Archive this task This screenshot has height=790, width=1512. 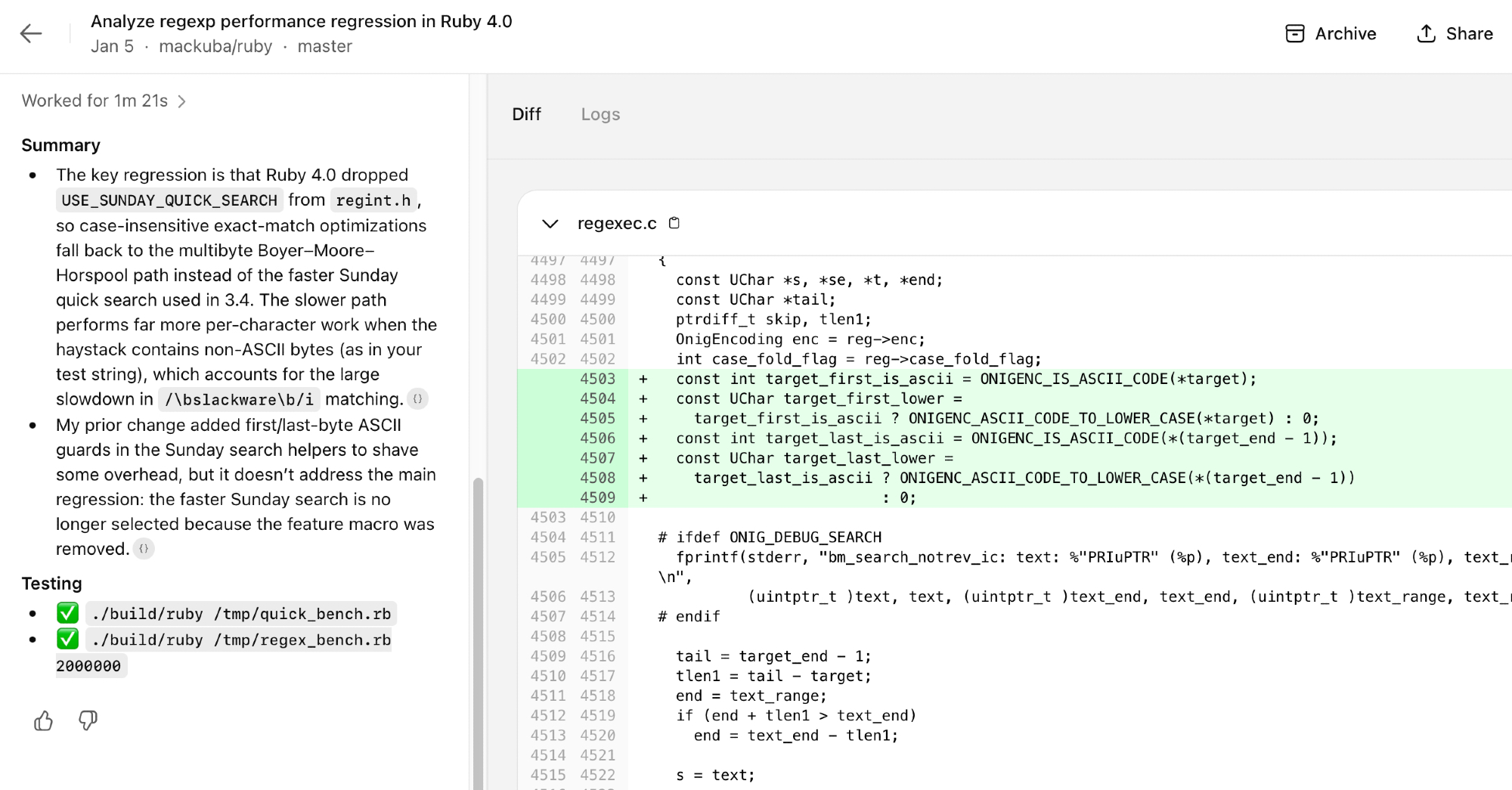(1331, 34)
